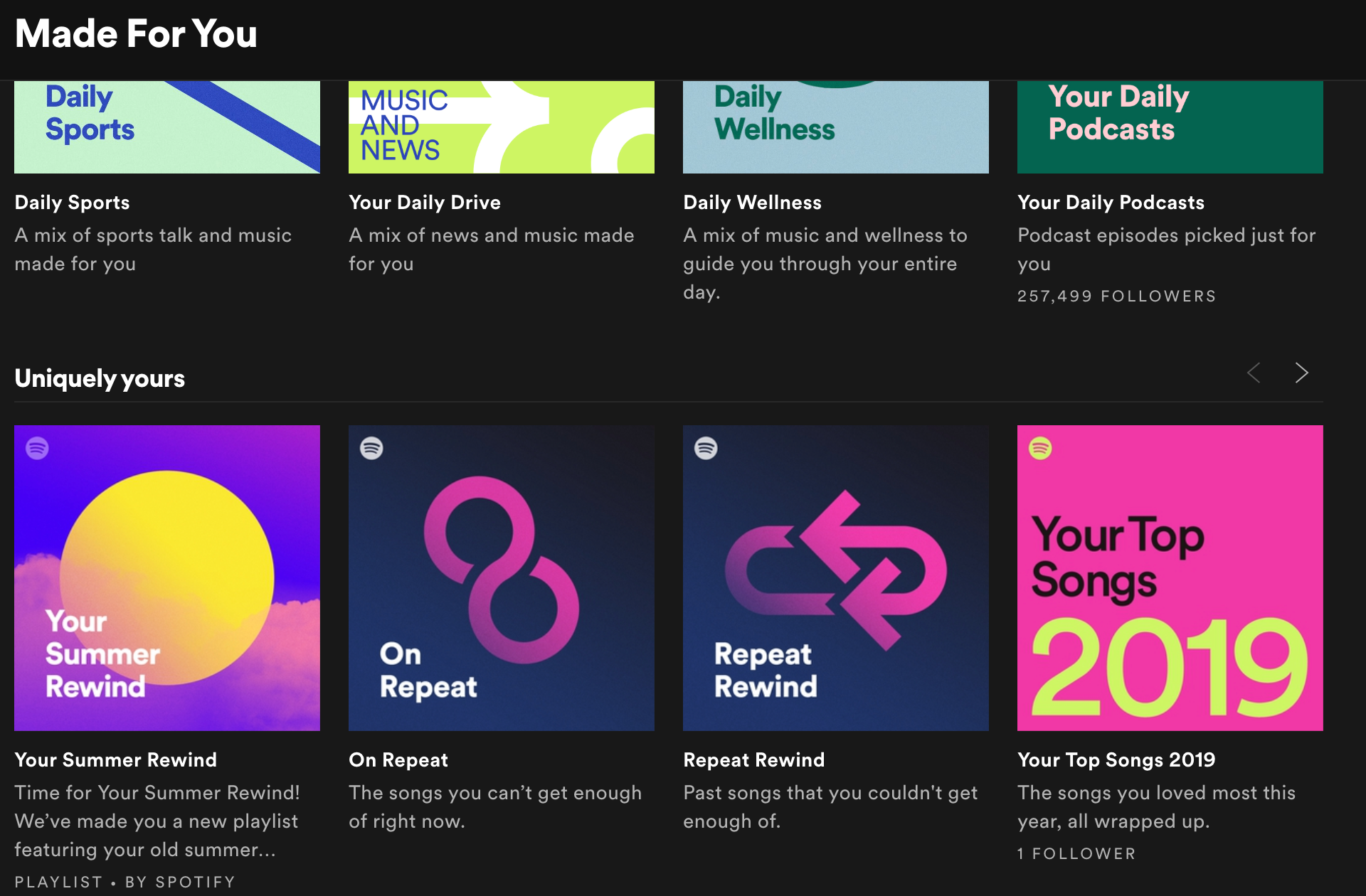Click the back chevron of the Uniquely yours carousel
This screenshot has height=896, width=1366.
[1254, 373]
